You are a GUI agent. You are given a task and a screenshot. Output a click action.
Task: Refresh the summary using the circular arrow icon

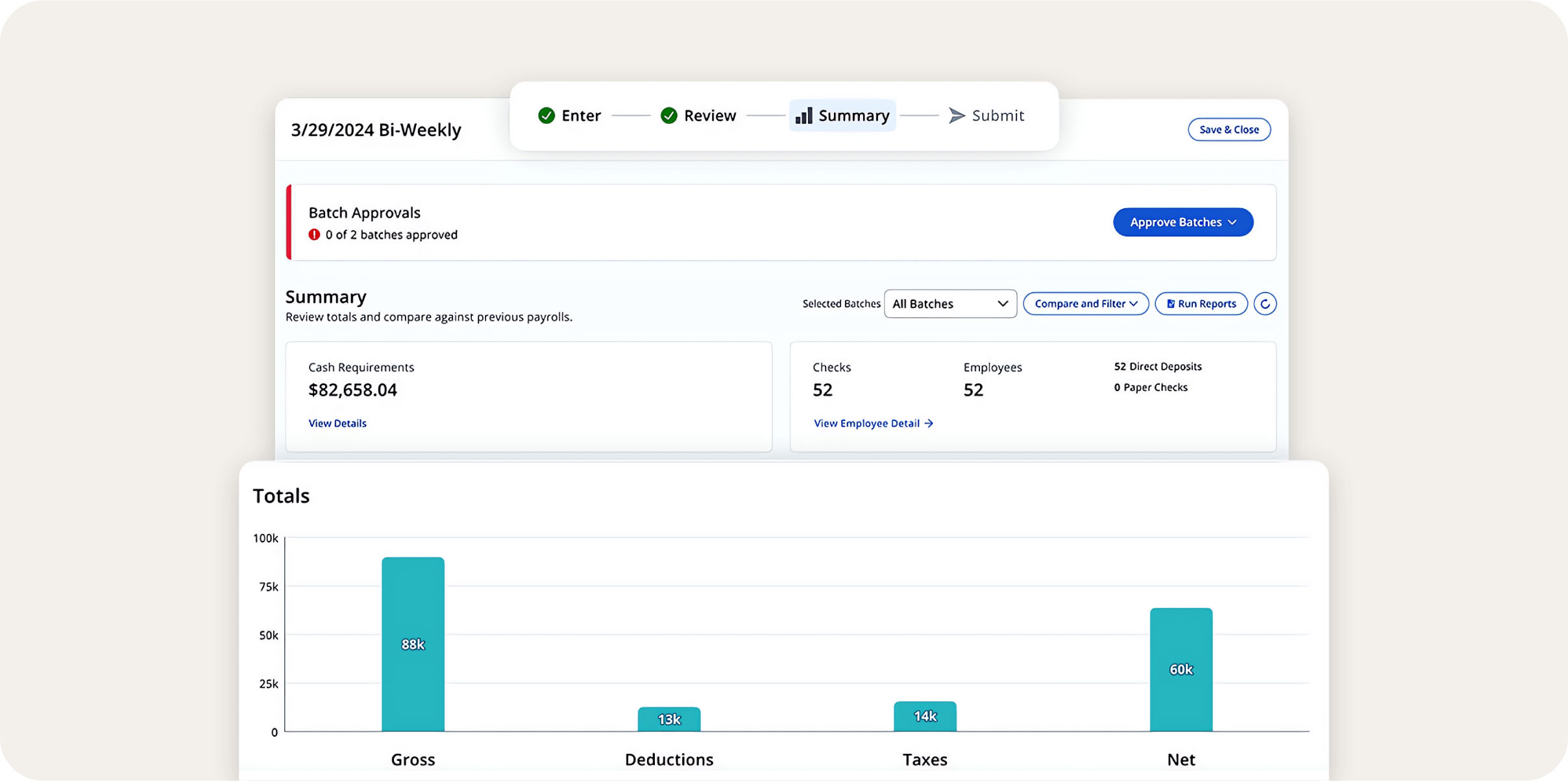point(1265,304)
